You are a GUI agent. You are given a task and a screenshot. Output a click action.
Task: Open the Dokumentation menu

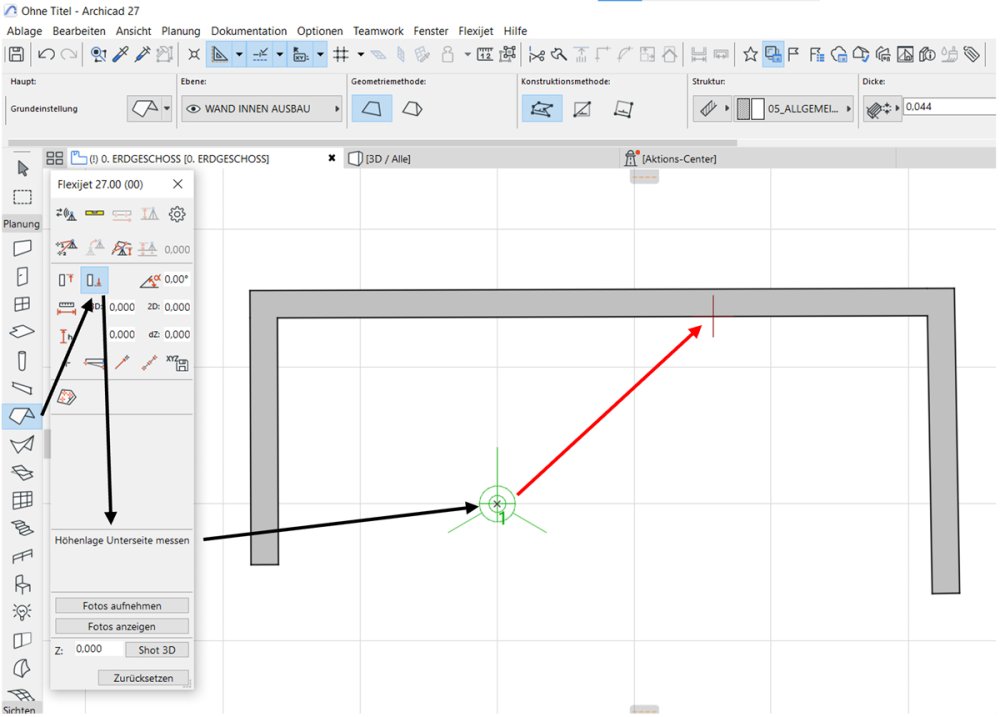point(249,31)
